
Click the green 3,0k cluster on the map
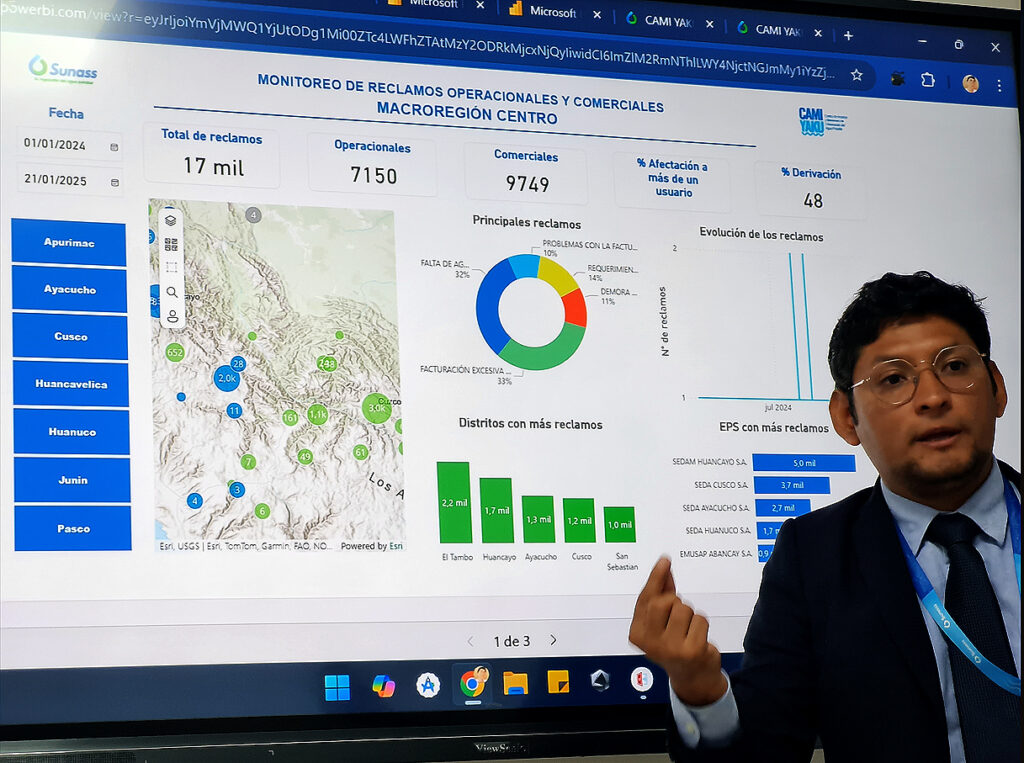click(377, 408)
